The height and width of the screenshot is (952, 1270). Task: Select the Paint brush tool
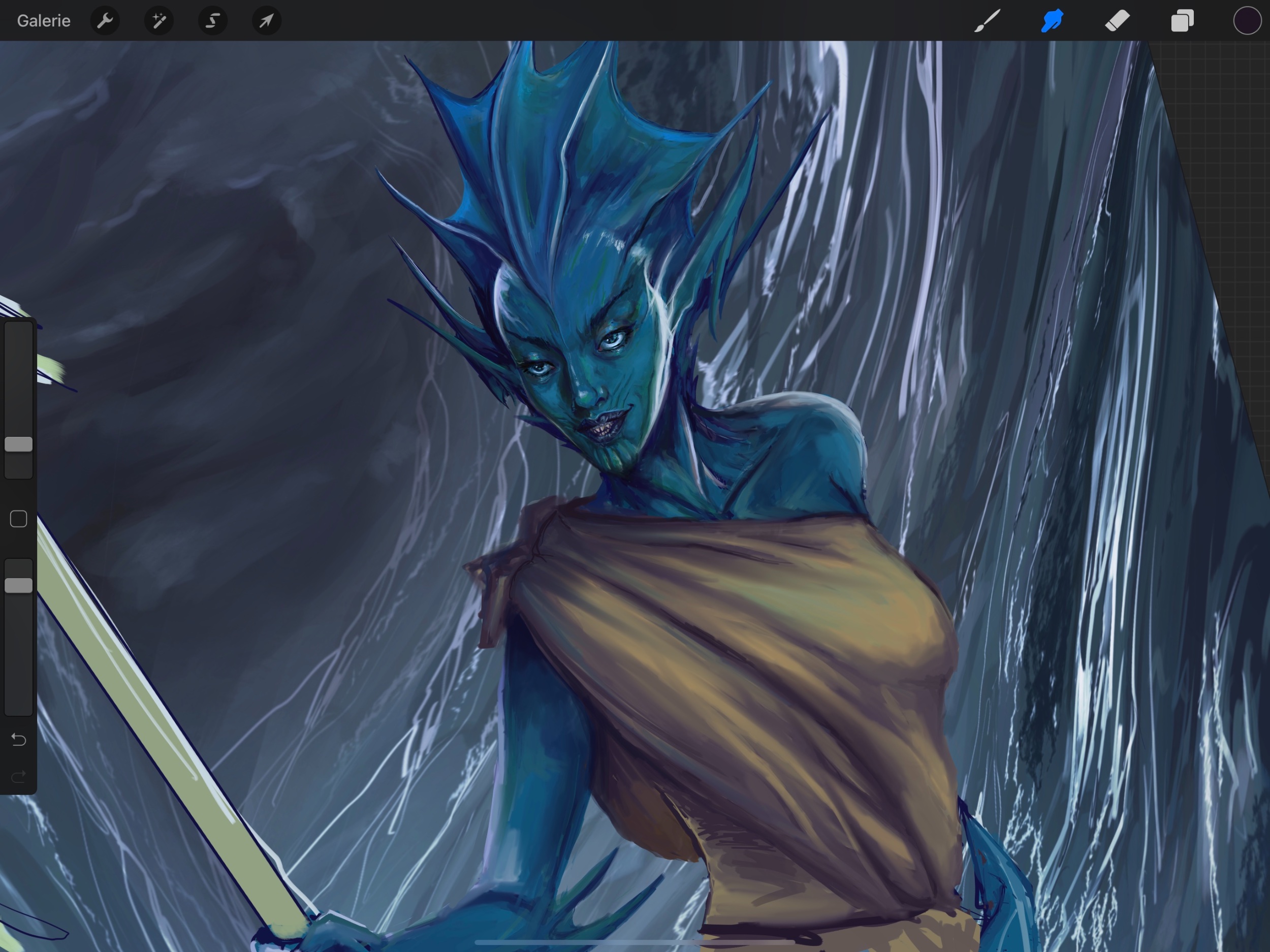click(x=987, y=21)
